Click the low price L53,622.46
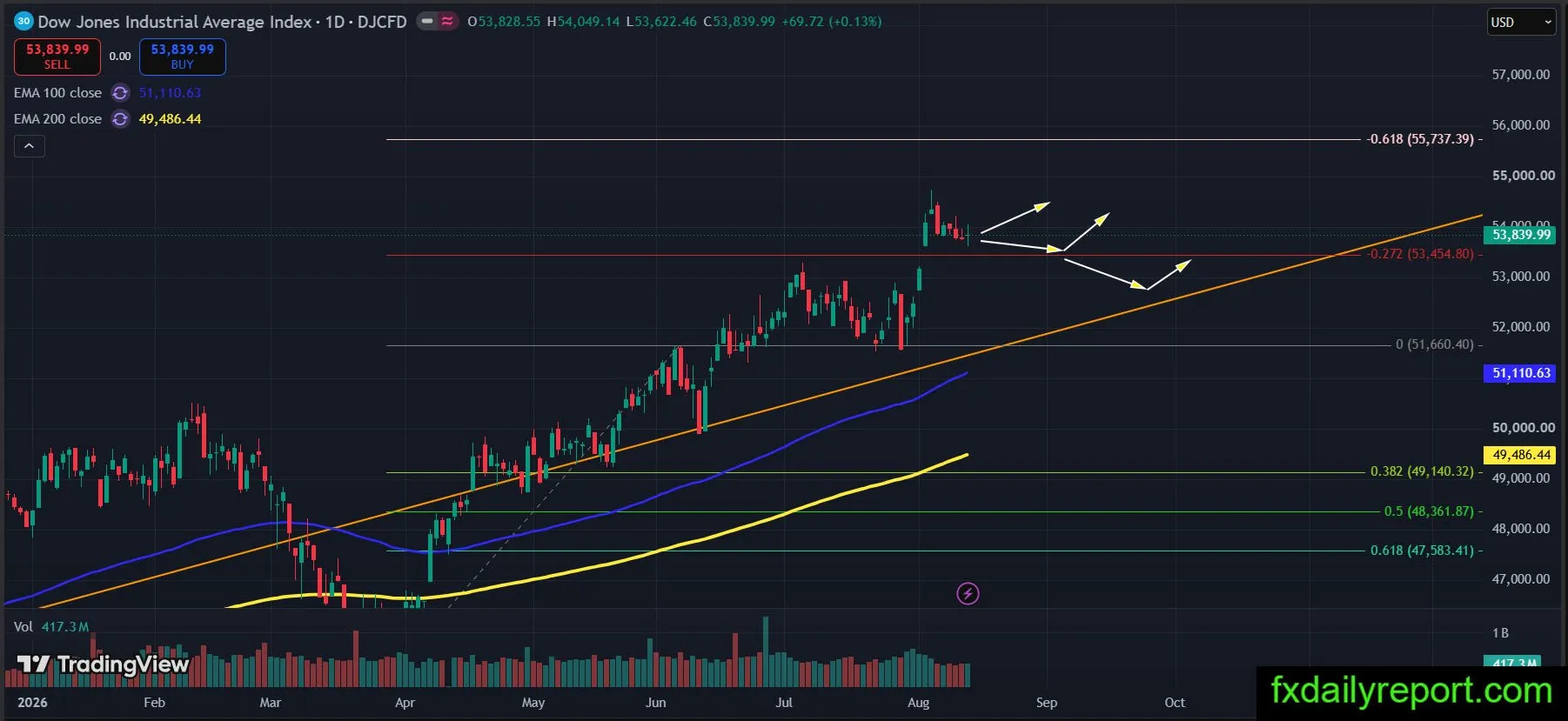 [661, 22]
